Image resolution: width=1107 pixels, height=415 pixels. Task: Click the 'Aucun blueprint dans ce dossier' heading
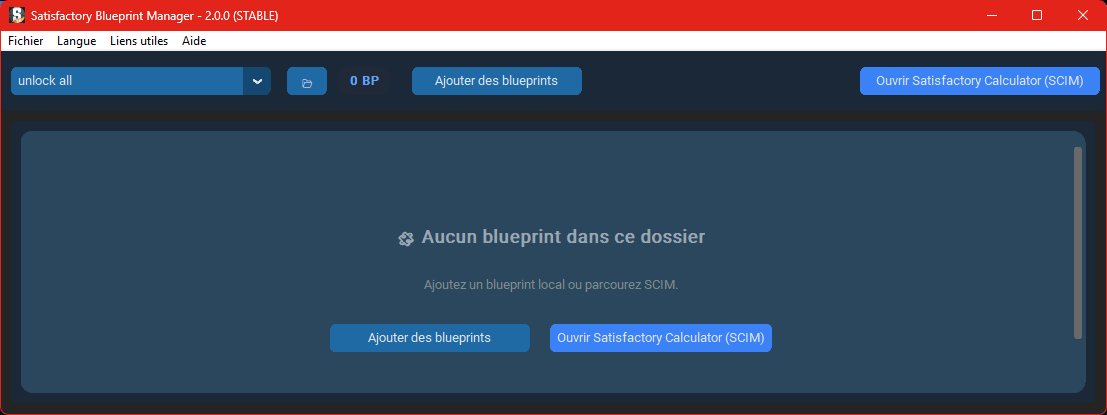563,237
